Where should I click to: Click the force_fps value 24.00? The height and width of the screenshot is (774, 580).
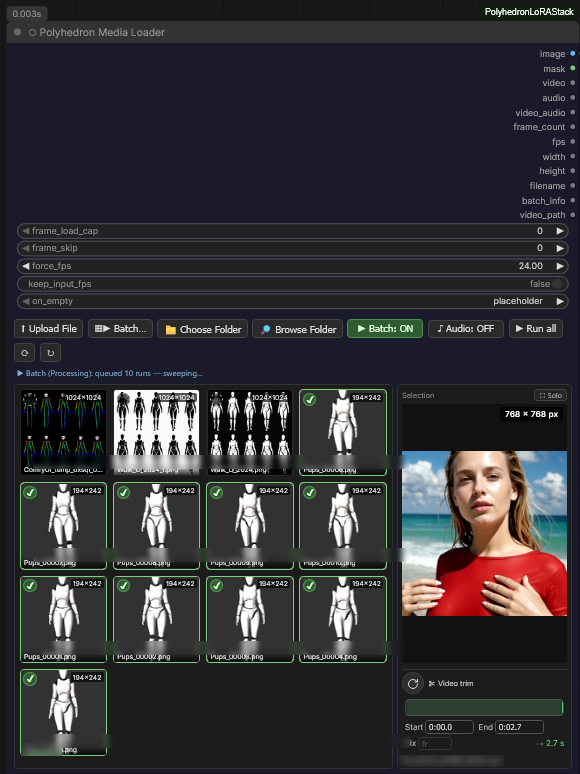coord(531,266)
